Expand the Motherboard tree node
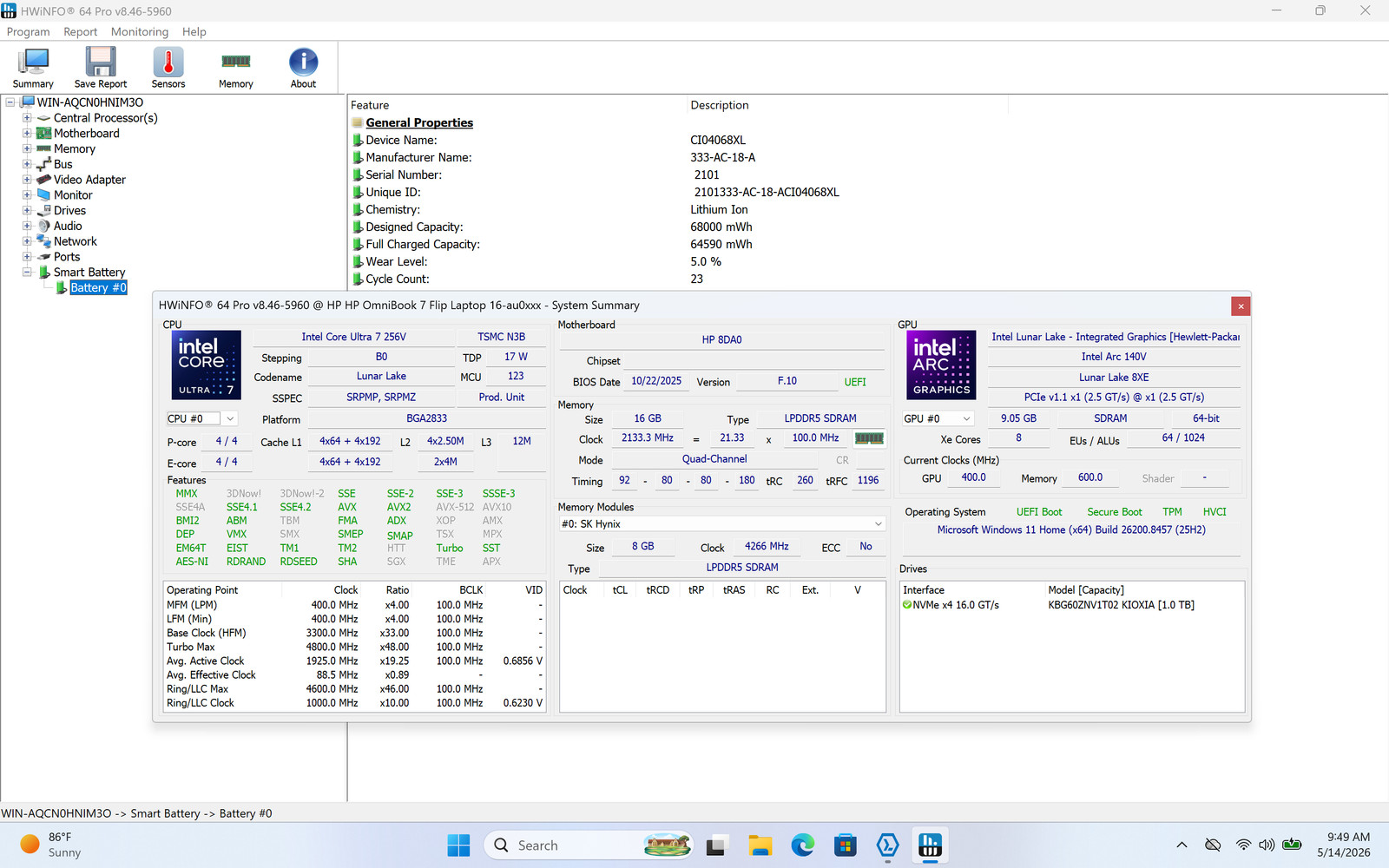Image resolution: width=1389 pixels, height=868 pixels. point(27,134)
